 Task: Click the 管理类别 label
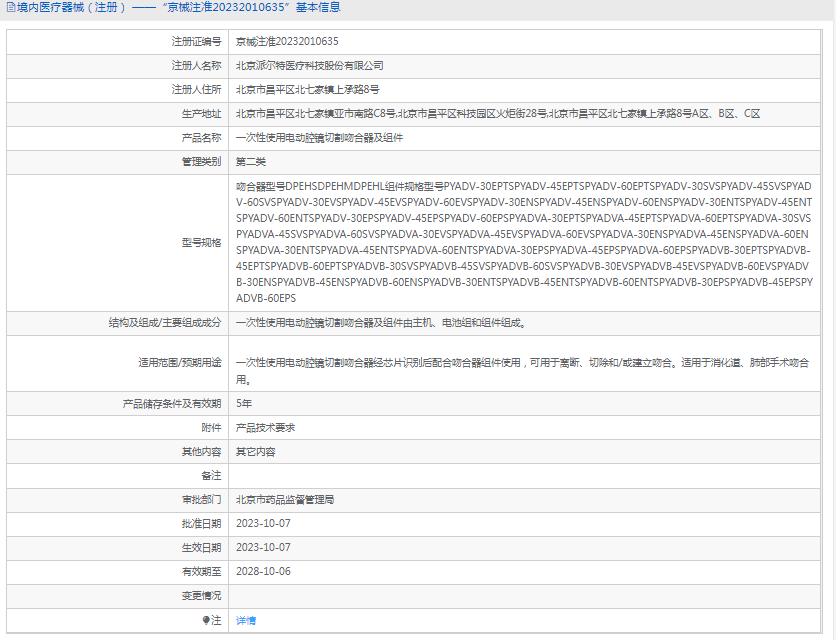tap(201, 162)
